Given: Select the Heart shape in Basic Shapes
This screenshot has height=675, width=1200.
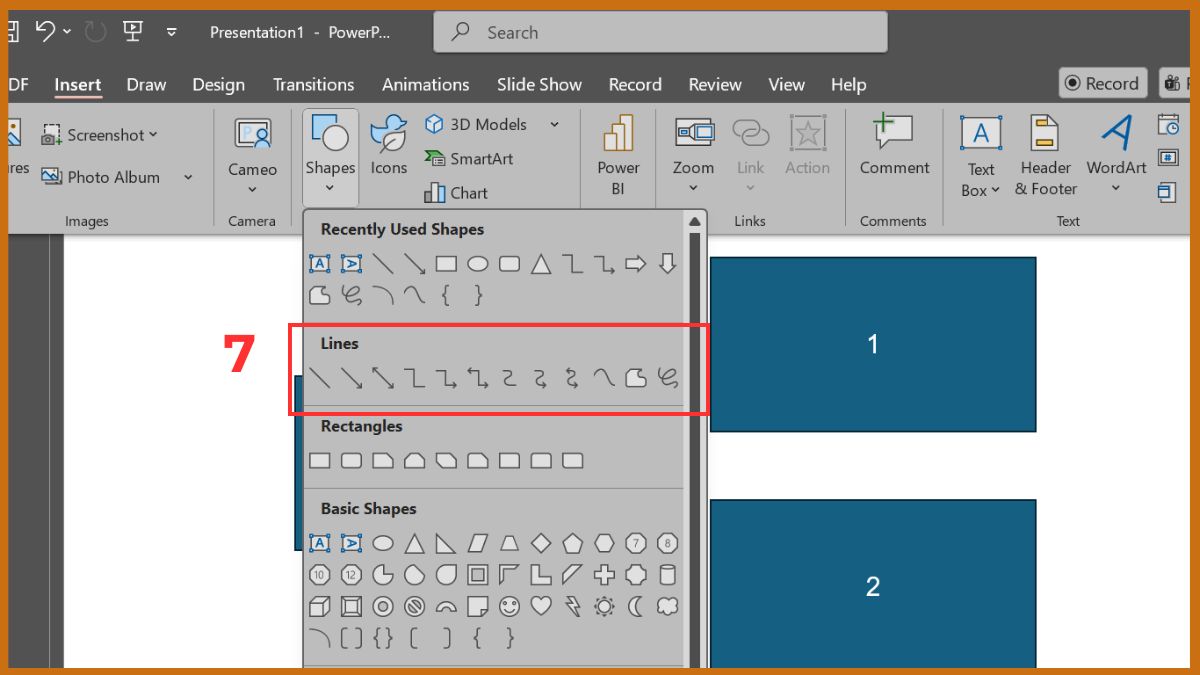Looking at the screenshot, I should coord(541,606).
